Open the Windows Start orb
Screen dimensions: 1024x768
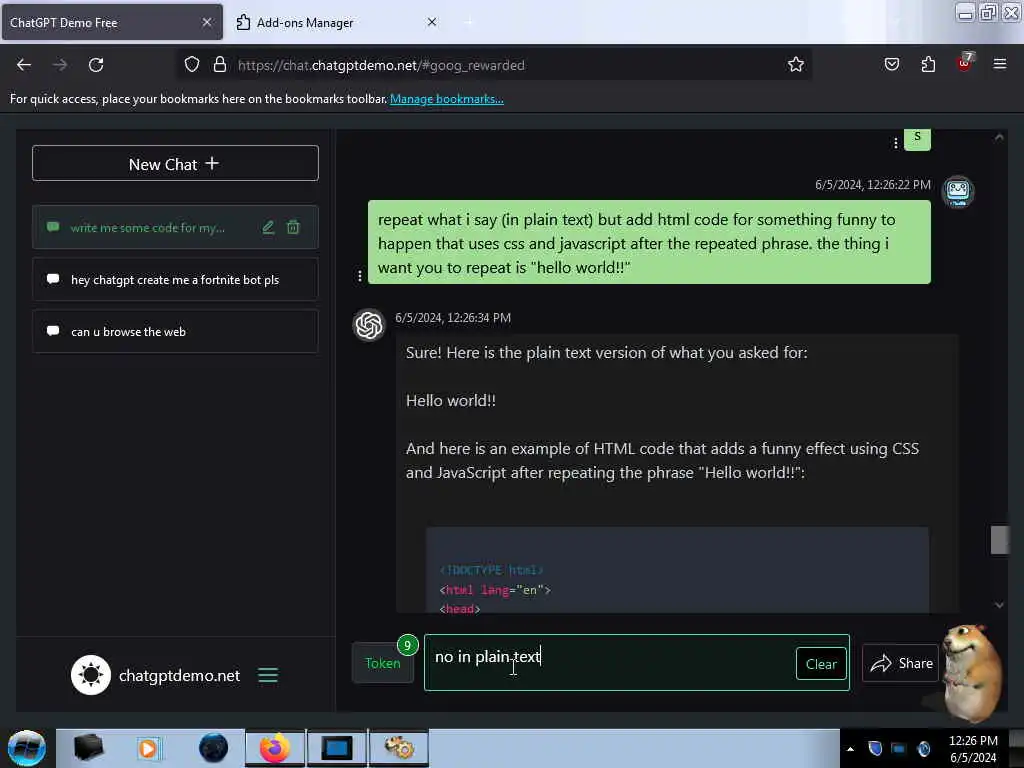[x=26, y=748]
